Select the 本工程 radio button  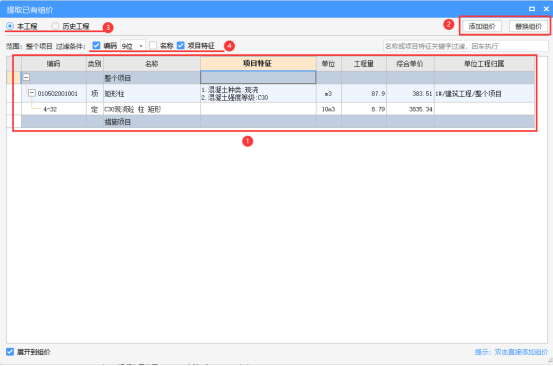(10, 26)
